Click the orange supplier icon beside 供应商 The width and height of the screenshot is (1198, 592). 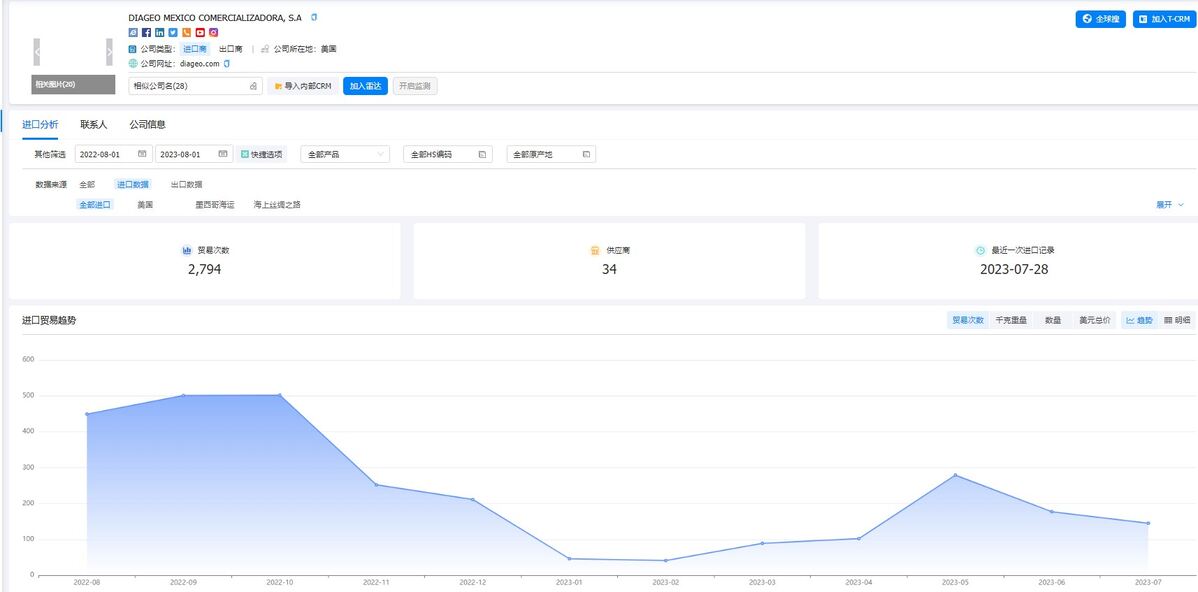595,250
